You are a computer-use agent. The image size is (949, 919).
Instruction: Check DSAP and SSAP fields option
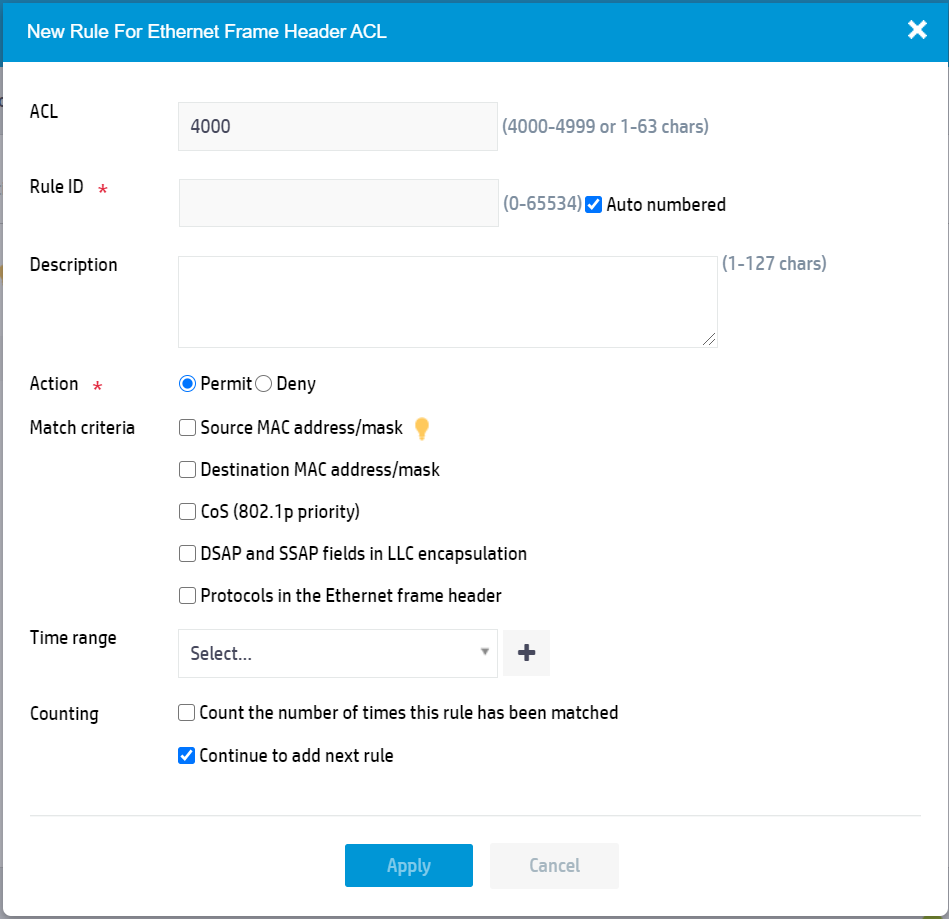[187, 553]
